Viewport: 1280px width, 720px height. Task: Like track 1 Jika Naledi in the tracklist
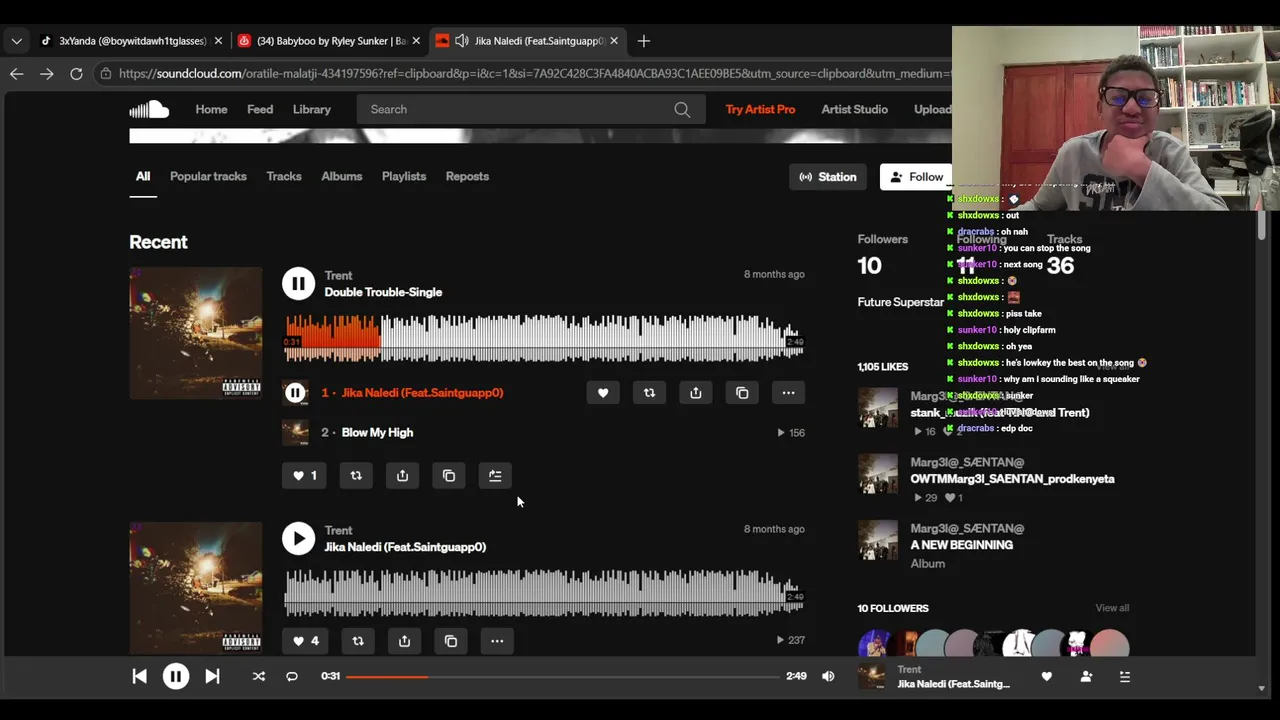pyautogui.click(x=603, y=393)
